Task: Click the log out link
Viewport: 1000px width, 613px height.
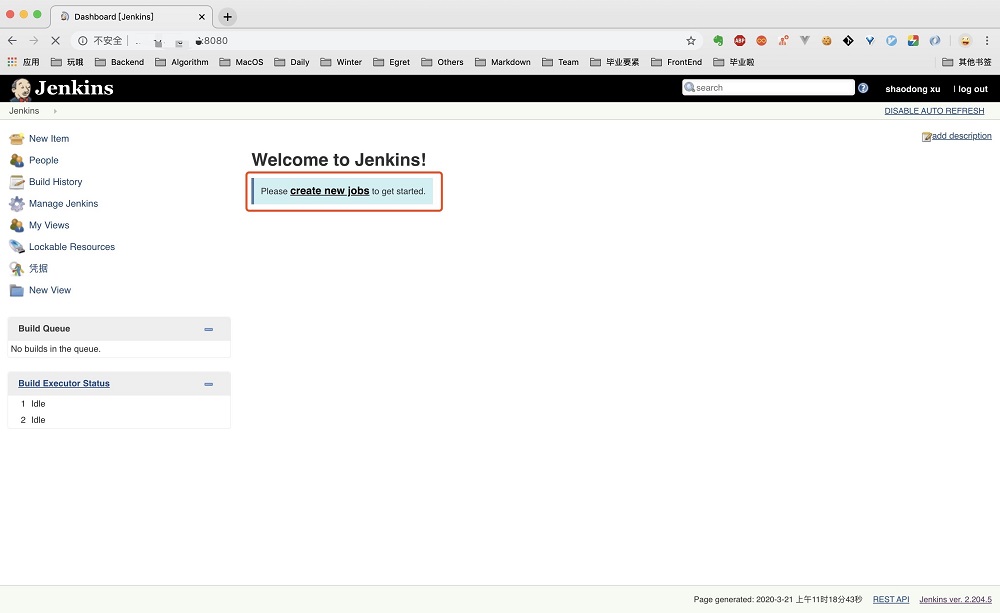Action: [x=973, y=89]
